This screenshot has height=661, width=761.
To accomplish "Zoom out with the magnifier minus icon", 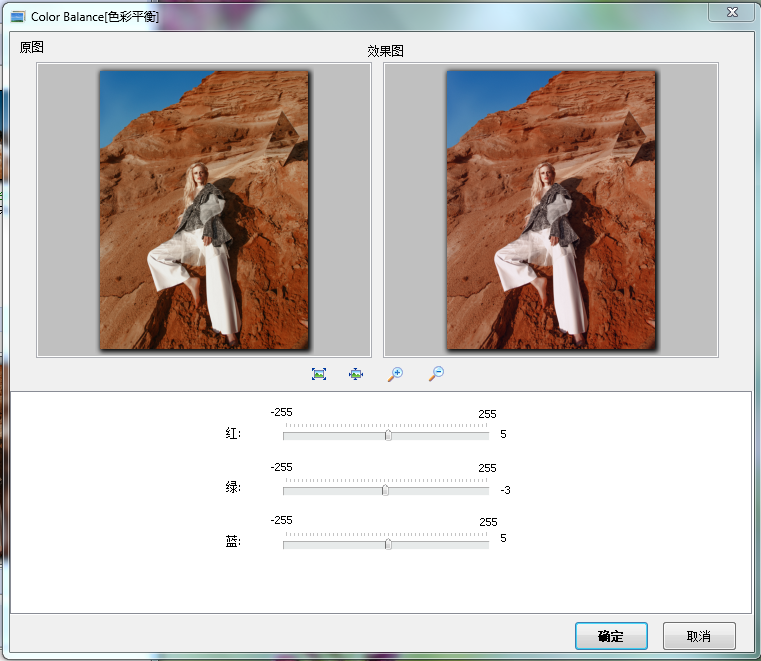I will (436, 374).
